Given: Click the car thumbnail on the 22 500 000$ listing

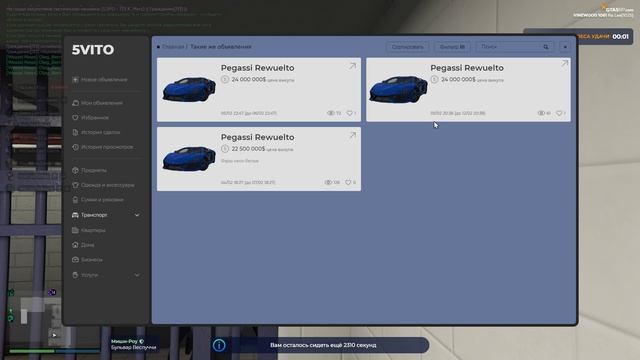Looking at the screenshot, I should [189, 158].
